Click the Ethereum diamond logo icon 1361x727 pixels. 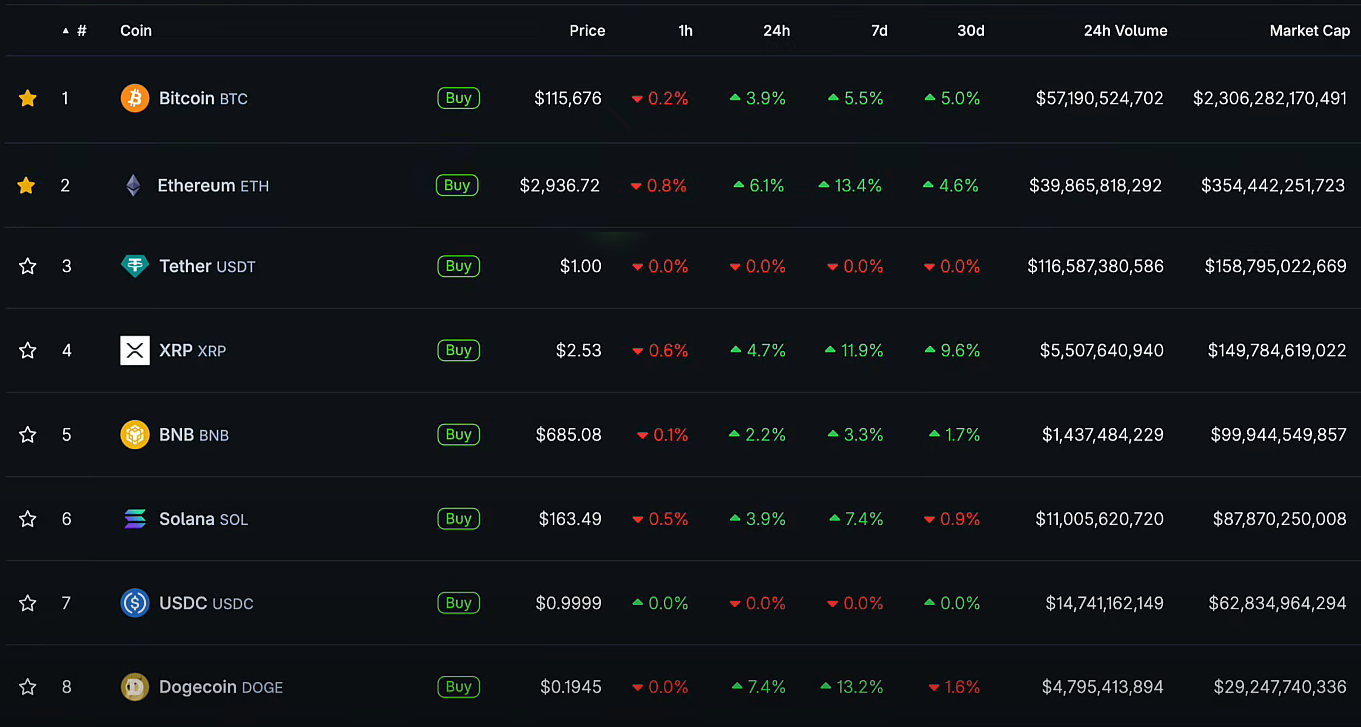tap(133, 185)
